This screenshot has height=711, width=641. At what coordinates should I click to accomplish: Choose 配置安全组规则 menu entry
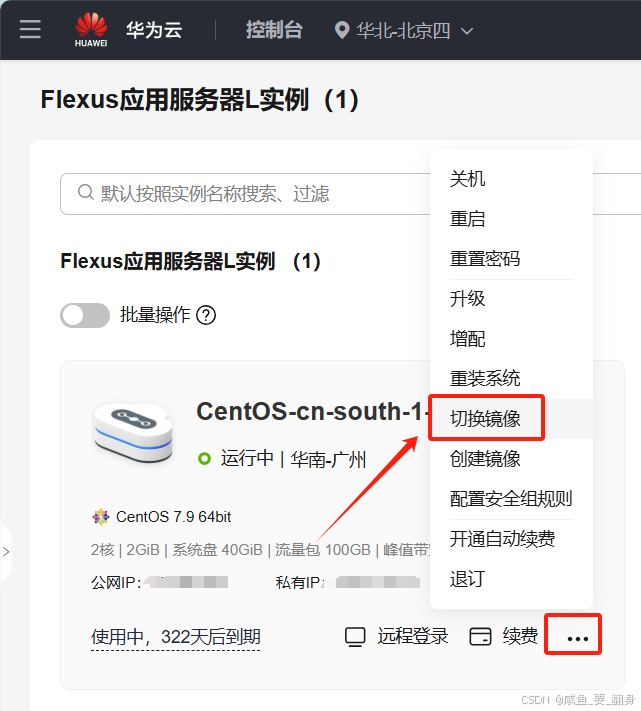[x=511, y=499]
